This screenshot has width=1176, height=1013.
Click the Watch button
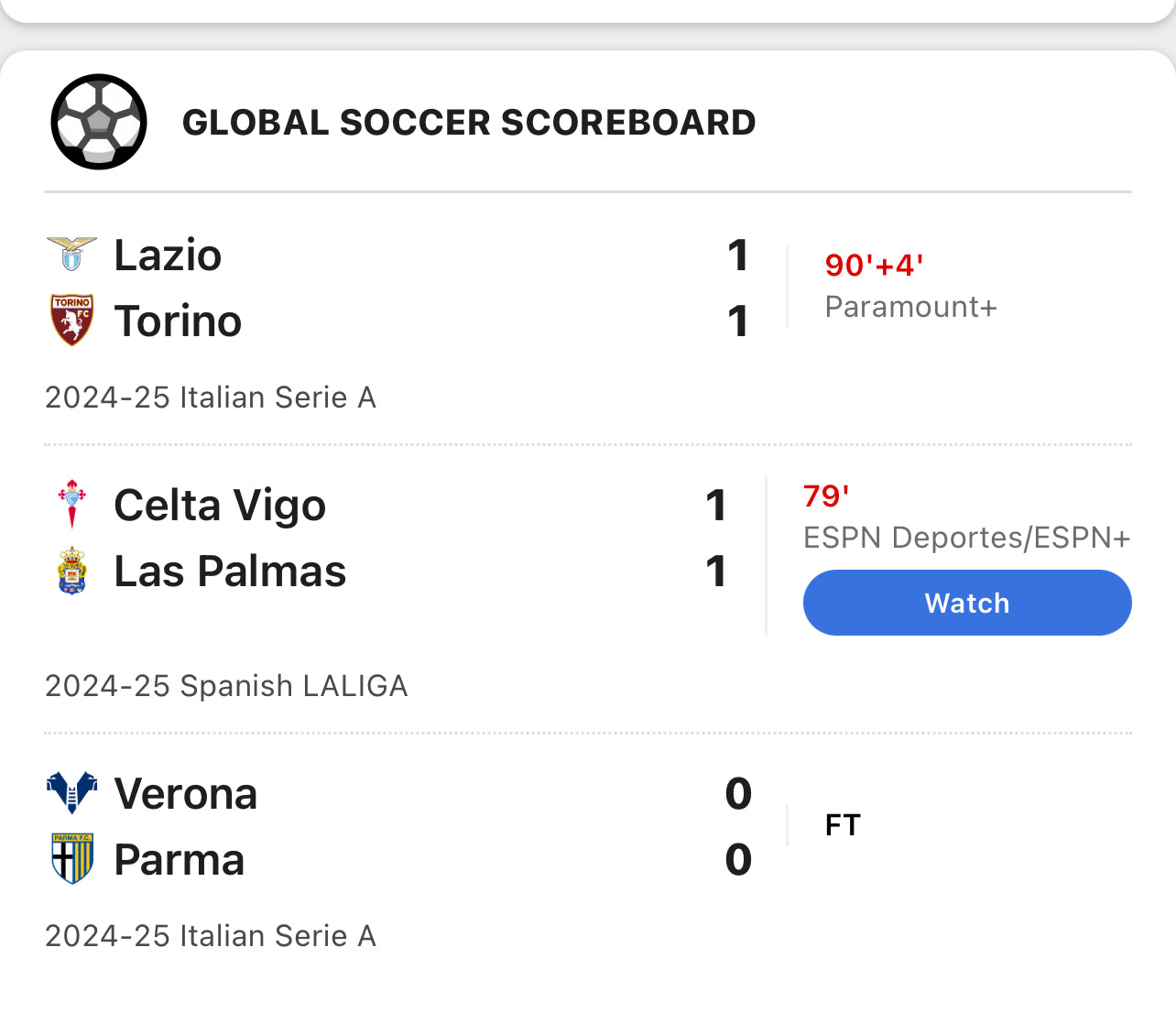click(967, 603)
